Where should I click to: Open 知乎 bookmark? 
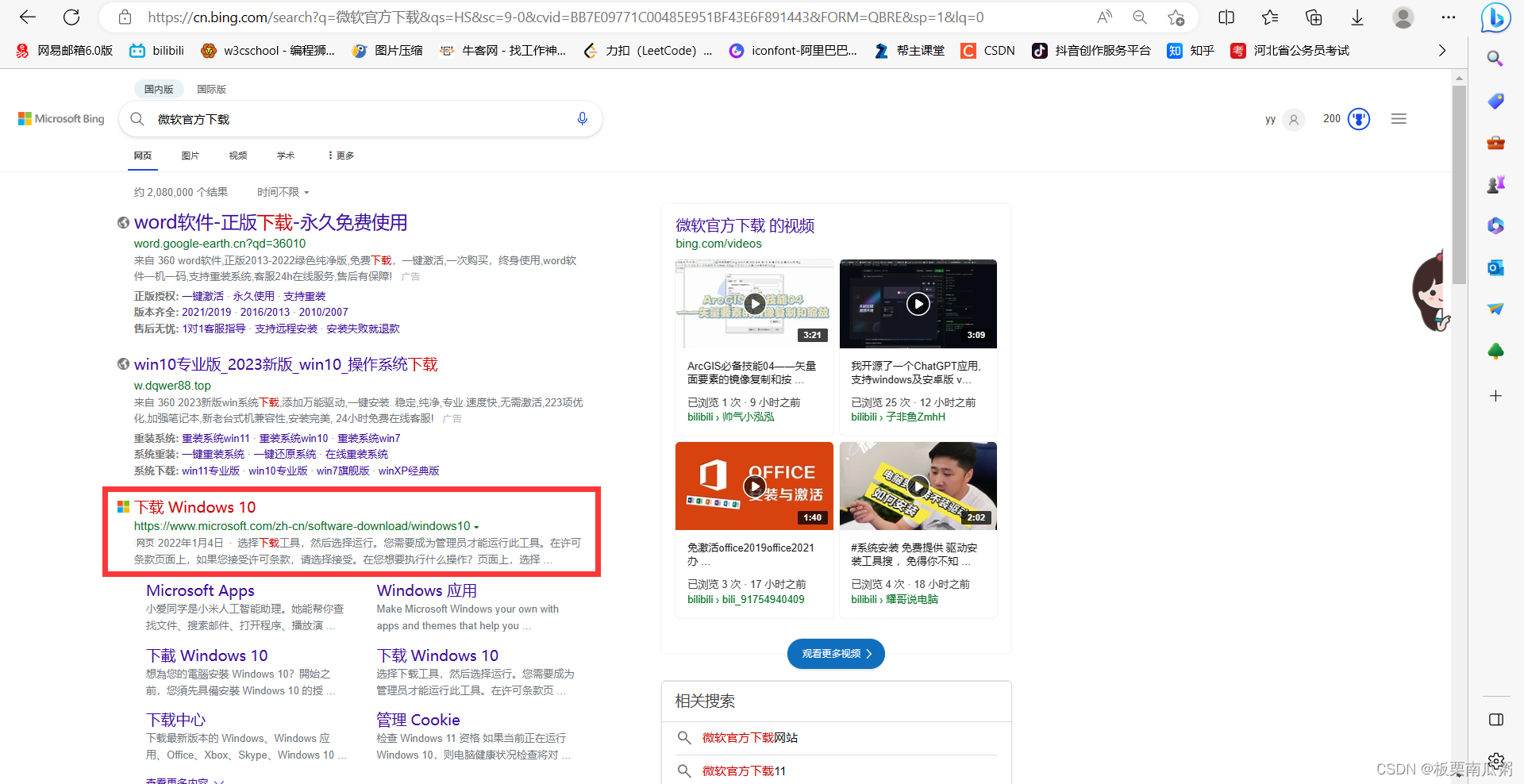click(1191, 51)
